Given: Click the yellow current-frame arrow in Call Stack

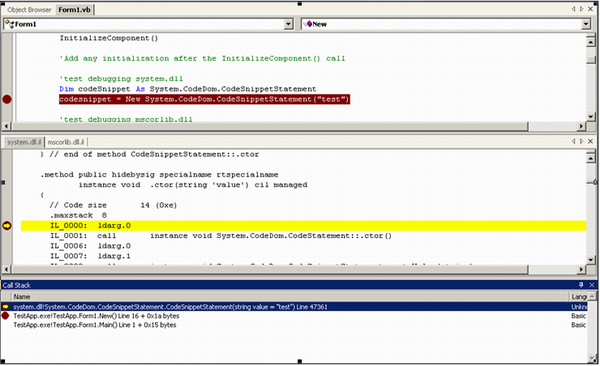Looking at the screenshot, I should (x=5, y=307).
